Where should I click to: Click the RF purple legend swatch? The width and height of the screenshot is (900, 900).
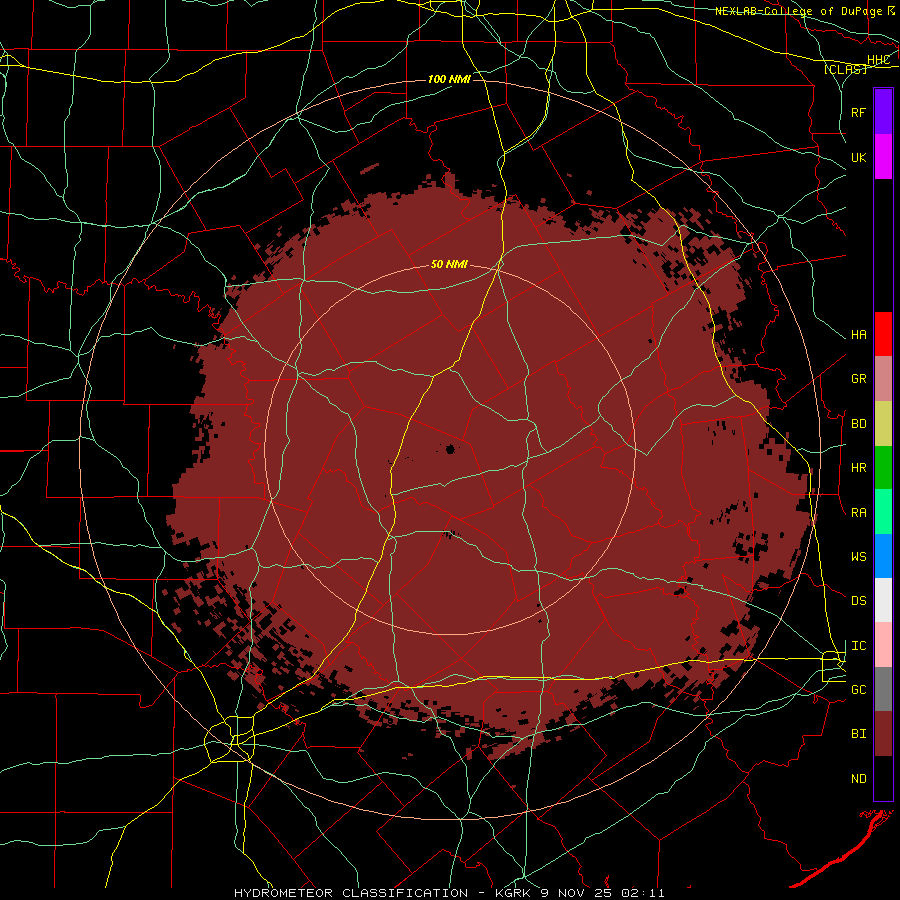pos(883,112)
